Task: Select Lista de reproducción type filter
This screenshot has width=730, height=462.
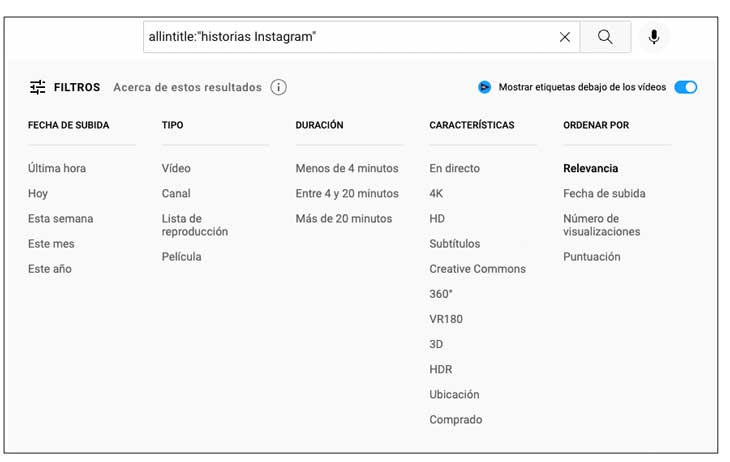Action: pos(195,225)
